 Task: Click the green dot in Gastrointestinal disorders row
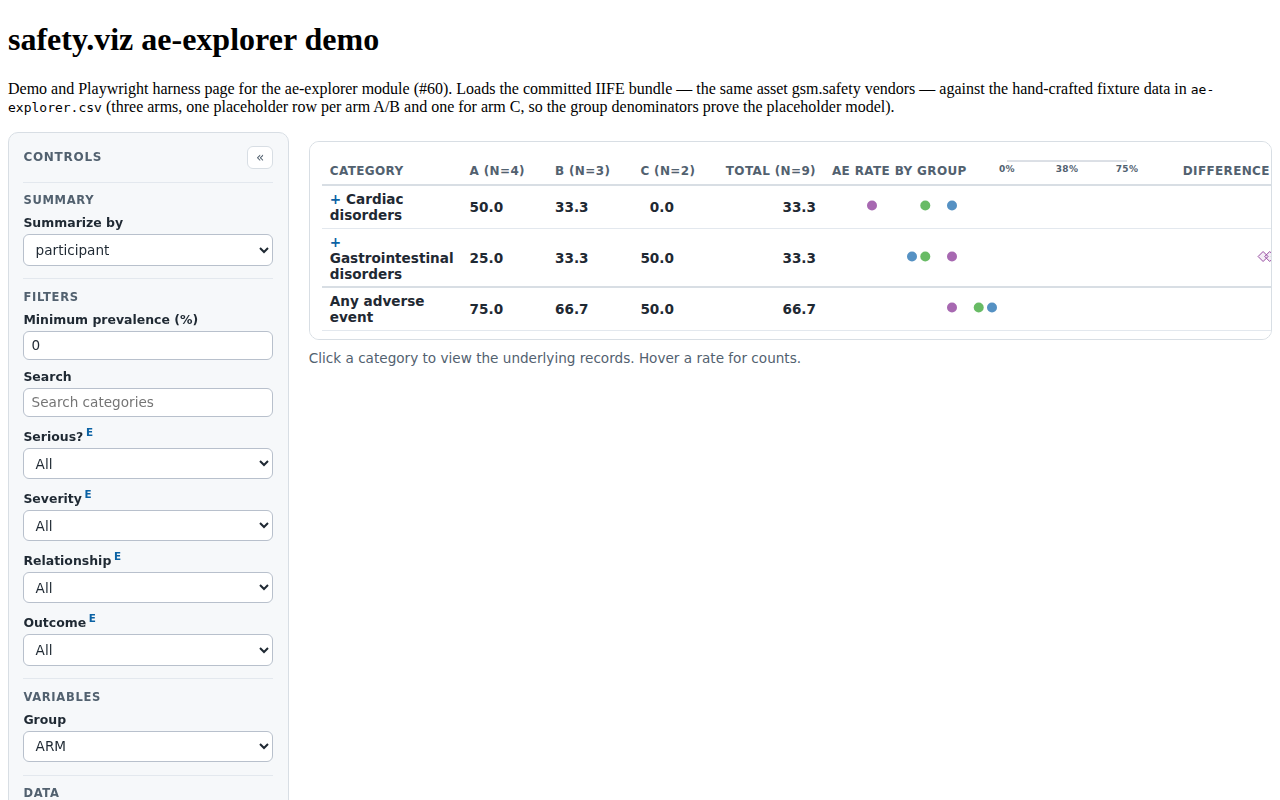[925, 256]
